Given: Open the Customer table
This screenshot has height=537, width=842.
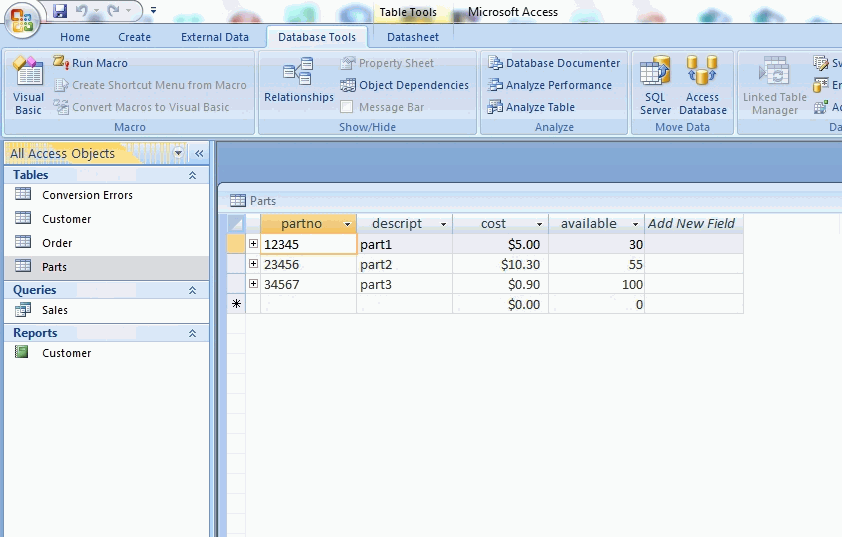Looking at the screenshot, I should coord(106,219).
